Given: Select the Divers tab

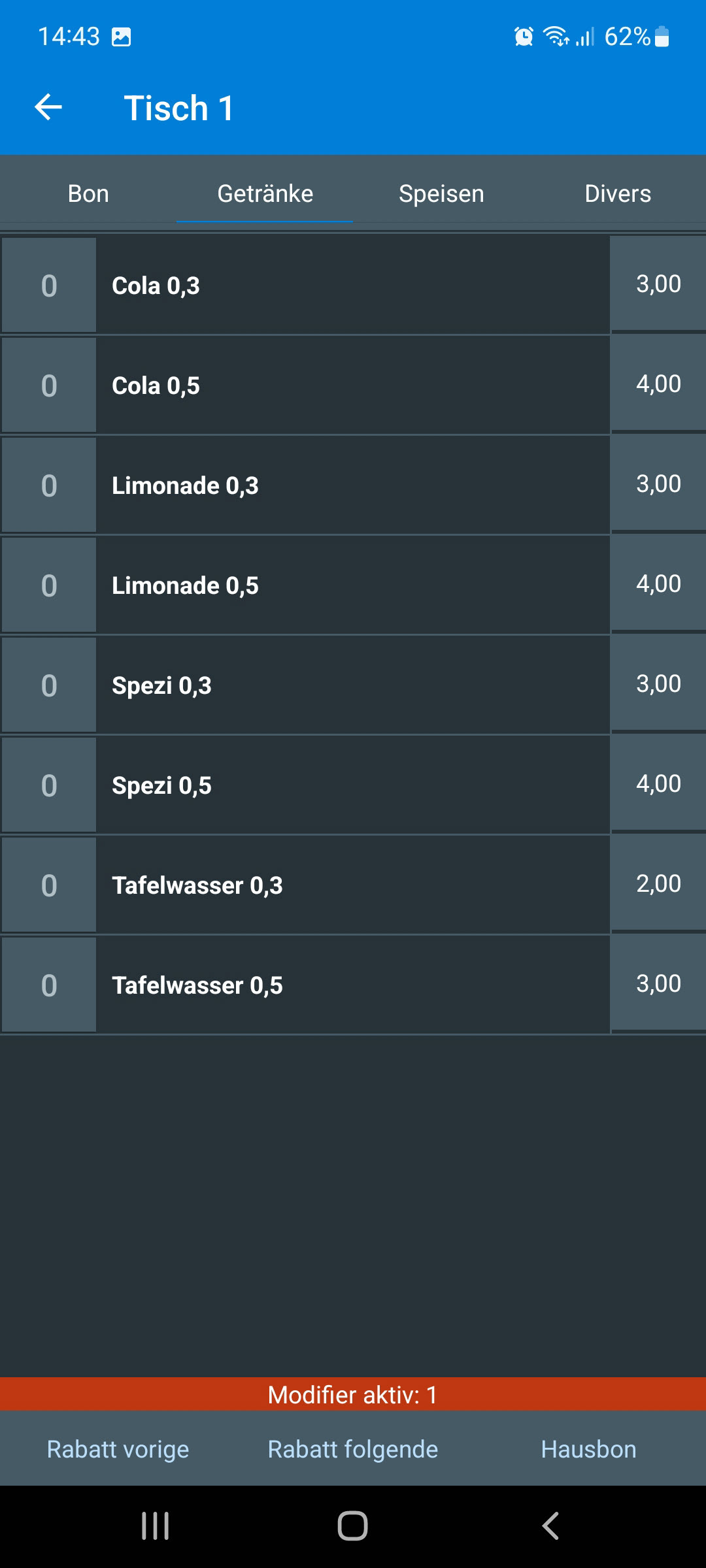Looking at the screenshot, I should [x=618, y=193].
